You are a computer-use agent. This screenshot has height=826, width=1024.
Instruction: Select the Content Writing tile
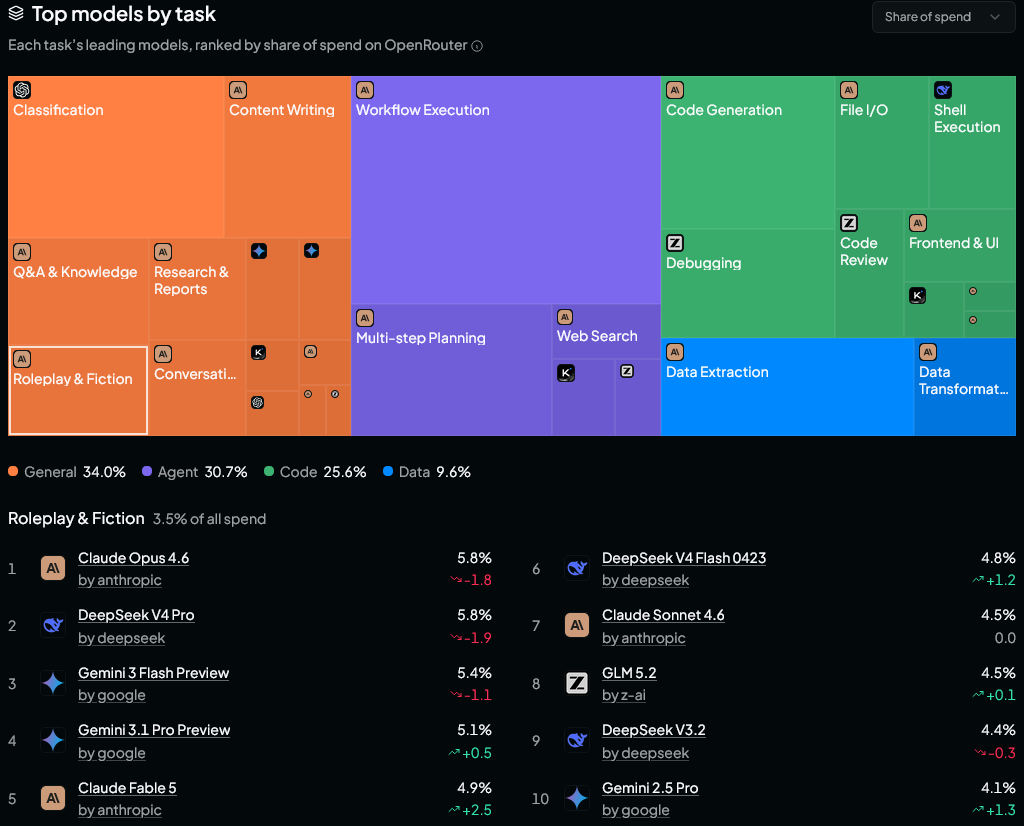pyautogui.click(x=287, y=157)
